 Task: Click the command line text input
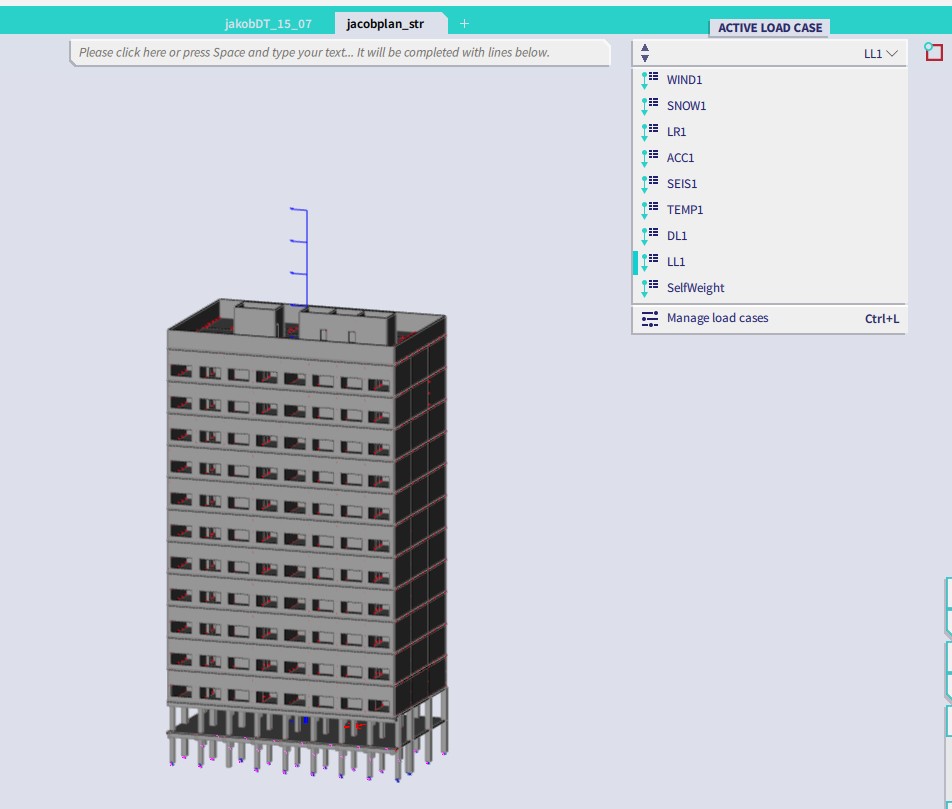point(340,52)
